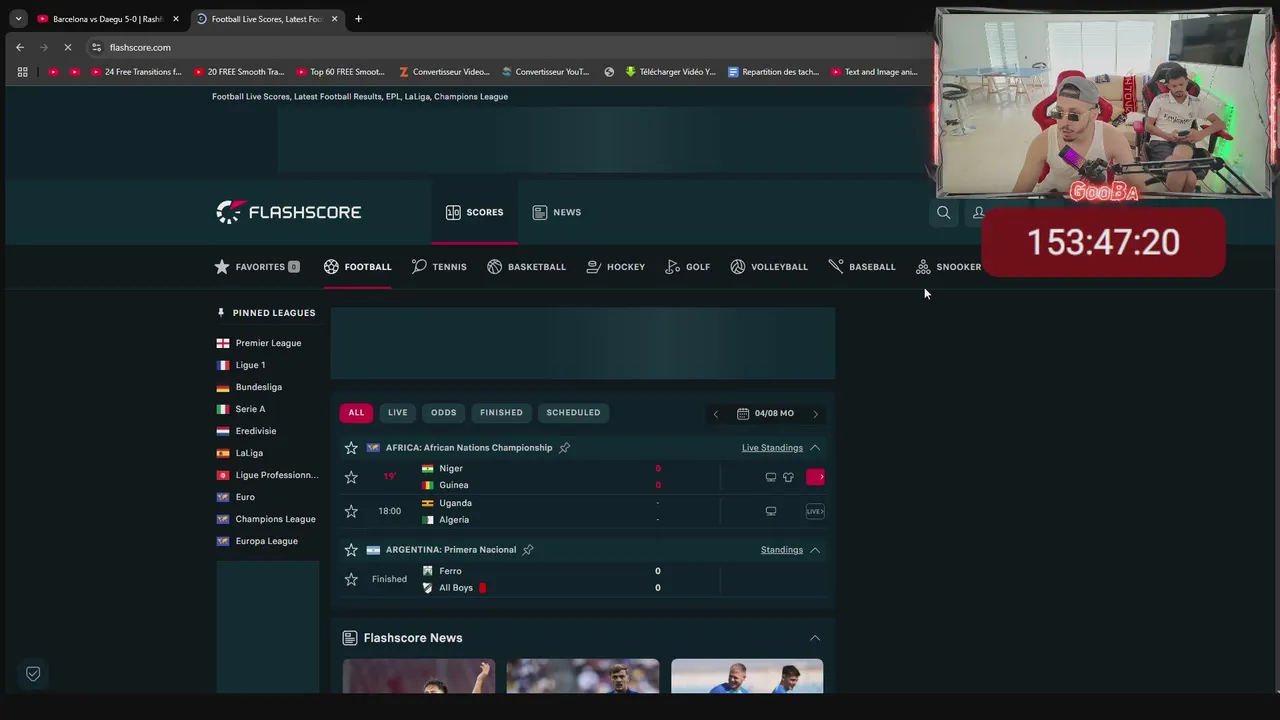Open lineups shirt icon for Niger match
The image size is (1280, 720).
click(x=788, y=477)
